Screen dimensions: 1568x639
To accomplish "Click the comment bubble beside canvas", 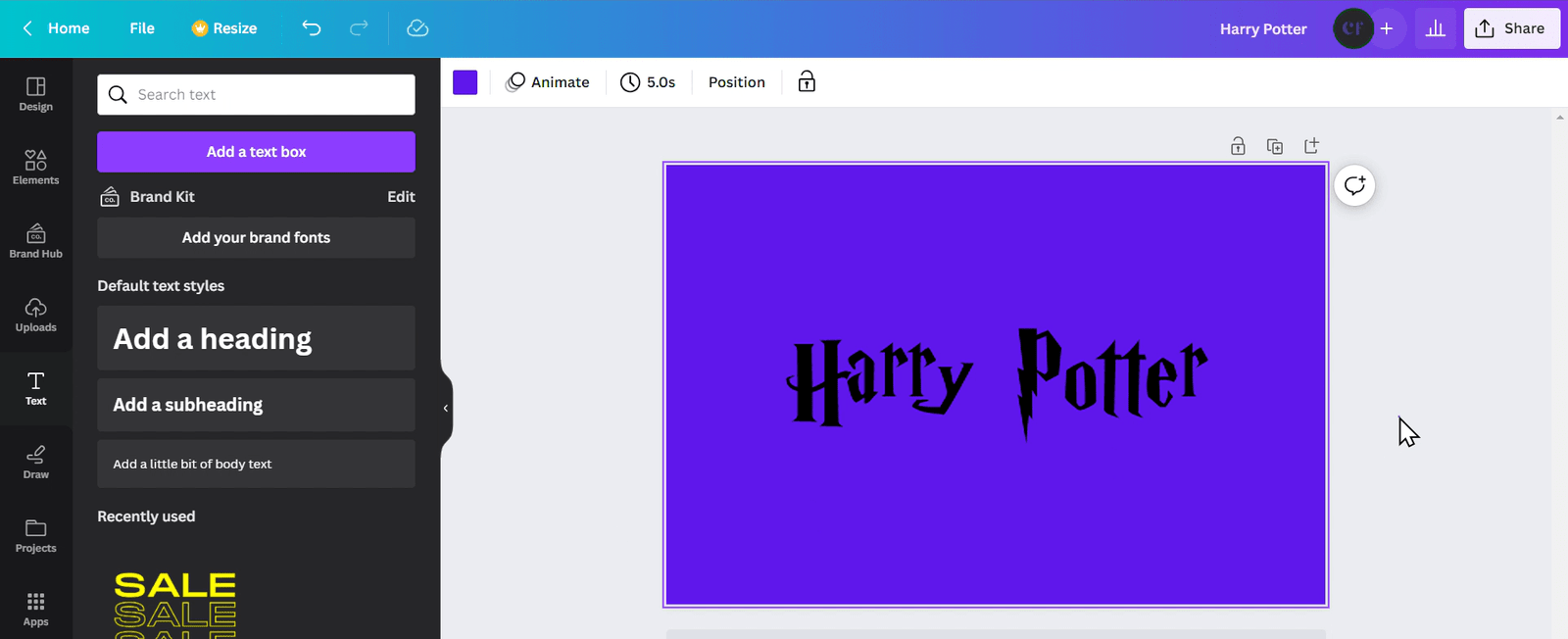I will tap(1354, 185).
